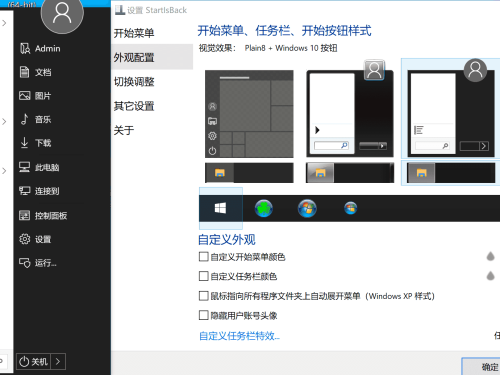Image resolution: width=500 pixels, height=375 pixels.
Task: Open 自定义任务栏特效 link
Action: 239,336
